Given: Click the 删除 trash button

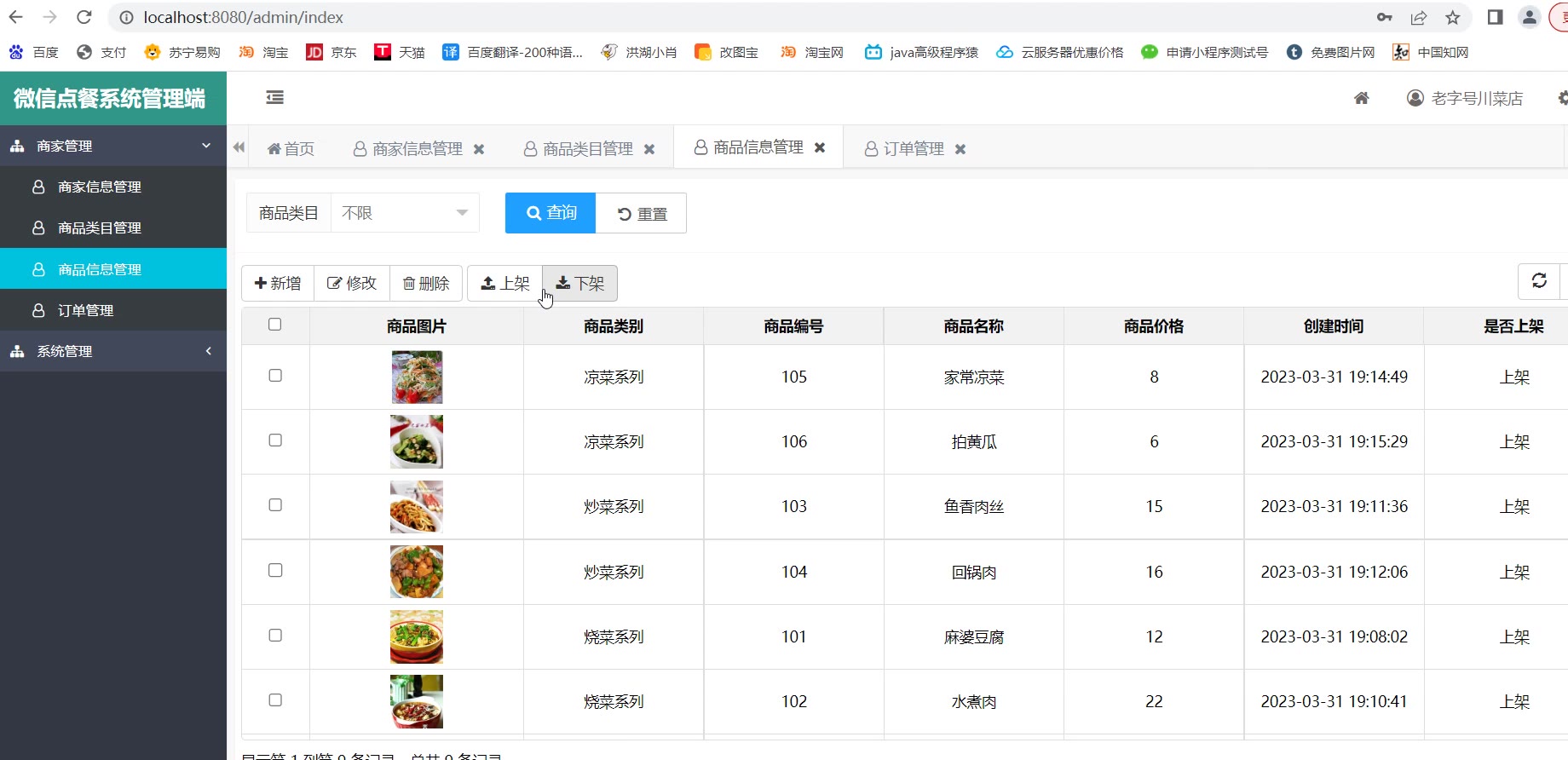Looking at the screenshot, I should point(426,283).
